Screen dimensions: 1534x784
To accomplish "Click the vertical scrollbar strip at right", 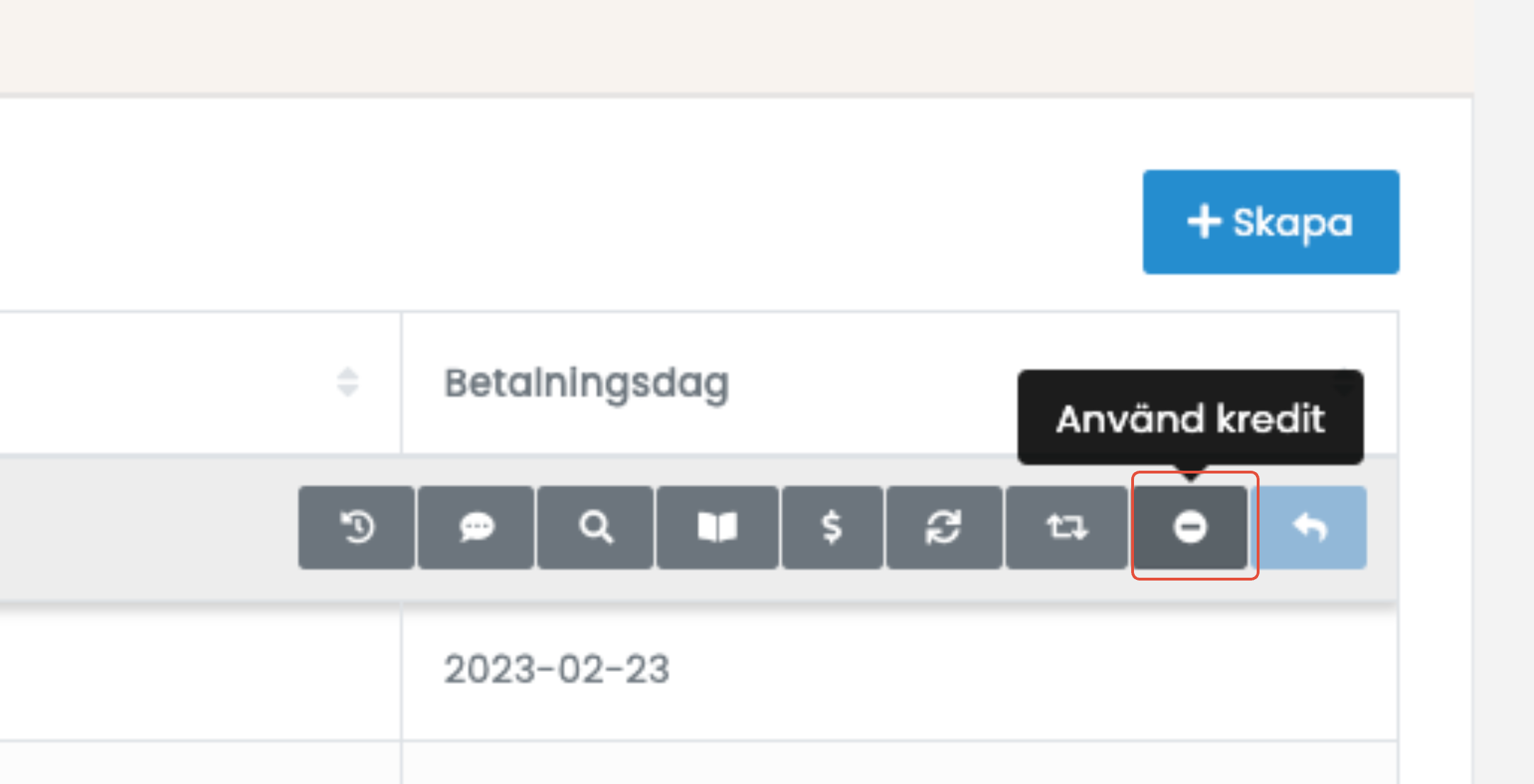I will pyautogui.click(x=1504, y=392).
